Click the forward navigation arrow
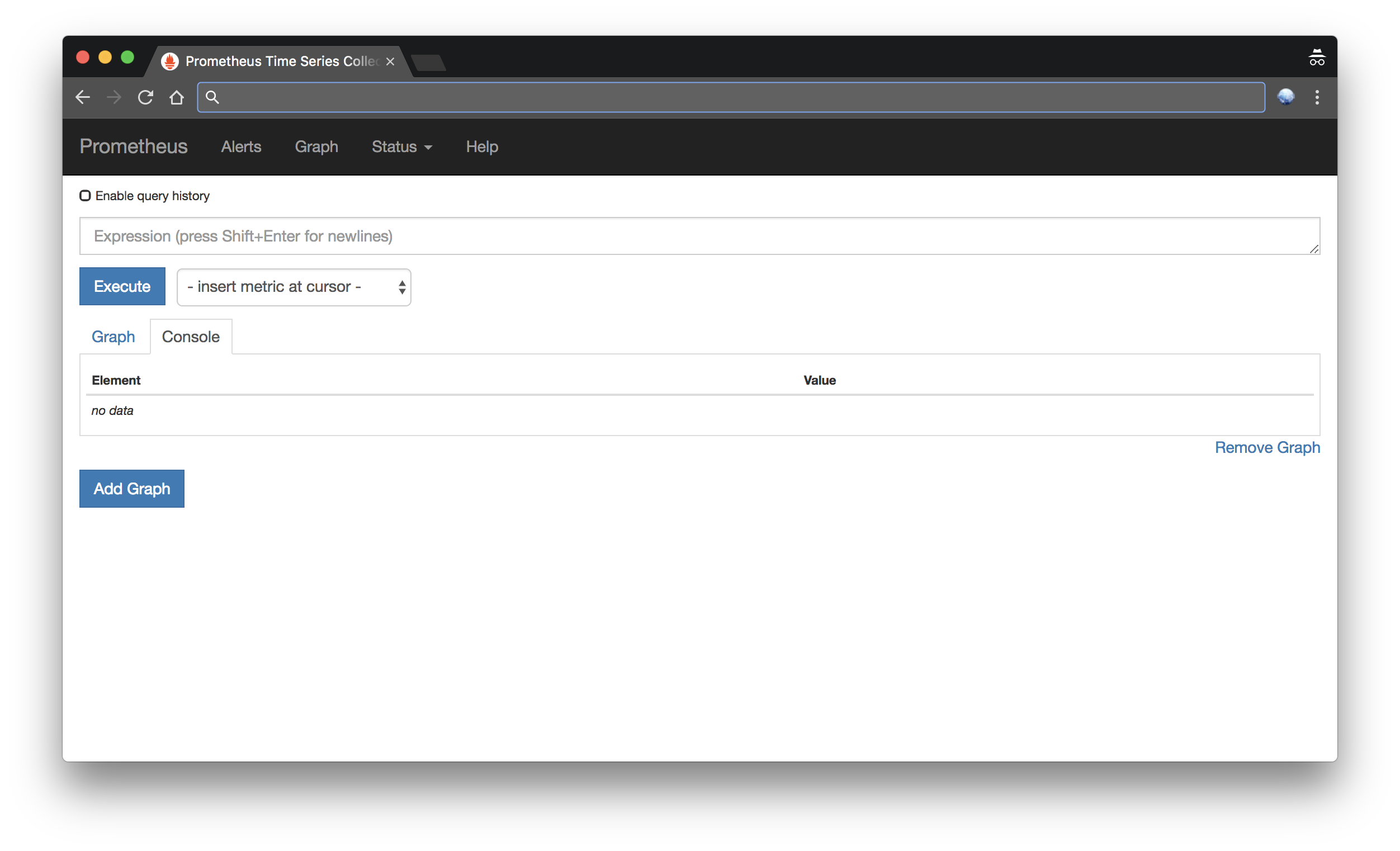Viewport: 1400px width, 851px height. [114, 97]
